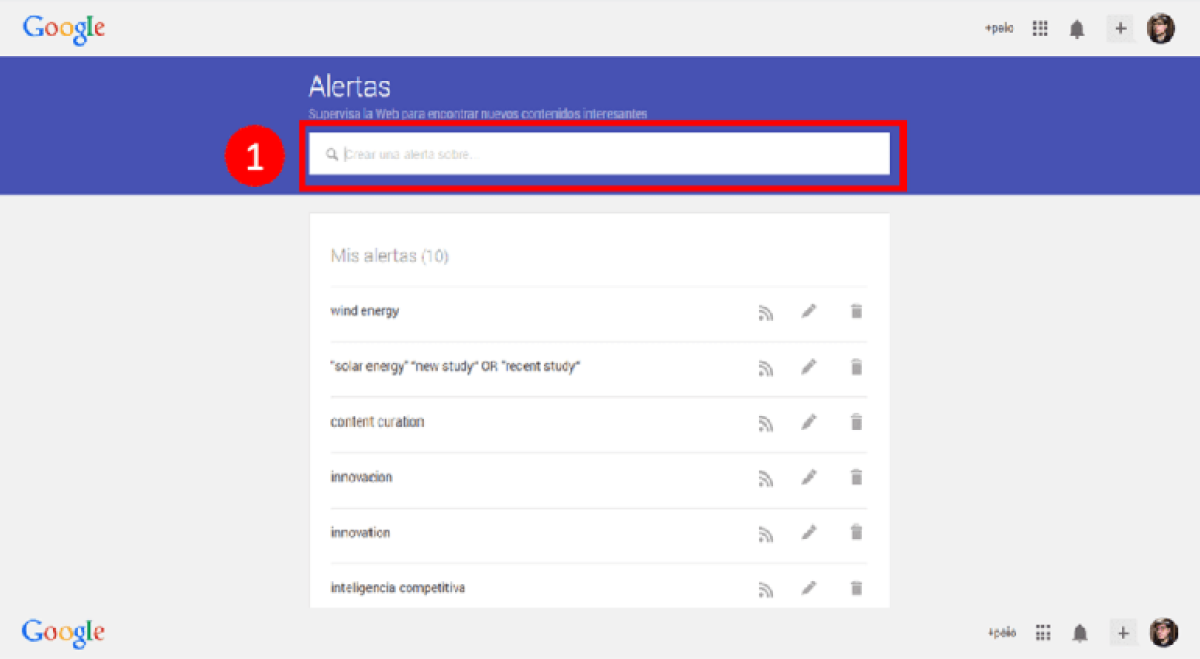1200x659 pixels.
Task: Click the Google logo top left
Action: point(63,29)
